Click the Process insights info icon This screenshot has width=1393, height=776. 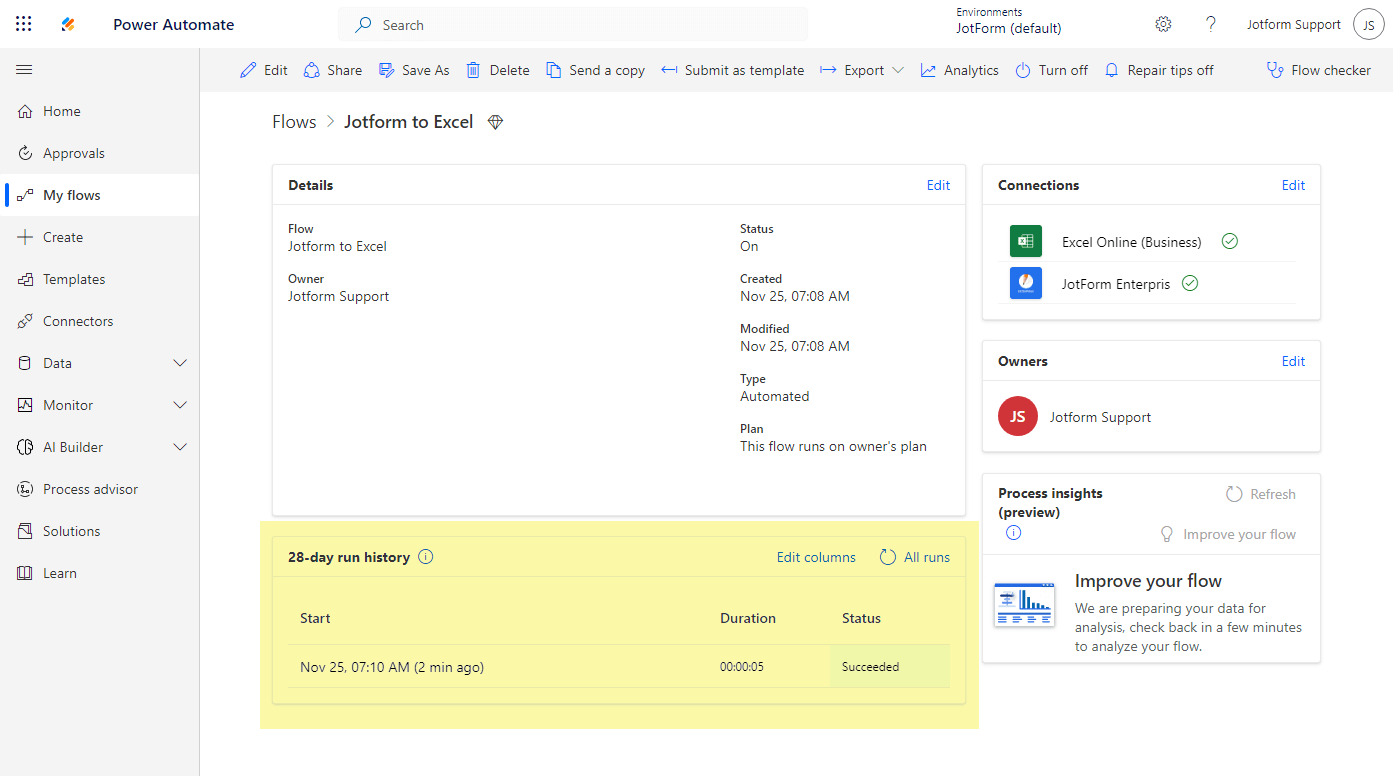coord(1014,533)
